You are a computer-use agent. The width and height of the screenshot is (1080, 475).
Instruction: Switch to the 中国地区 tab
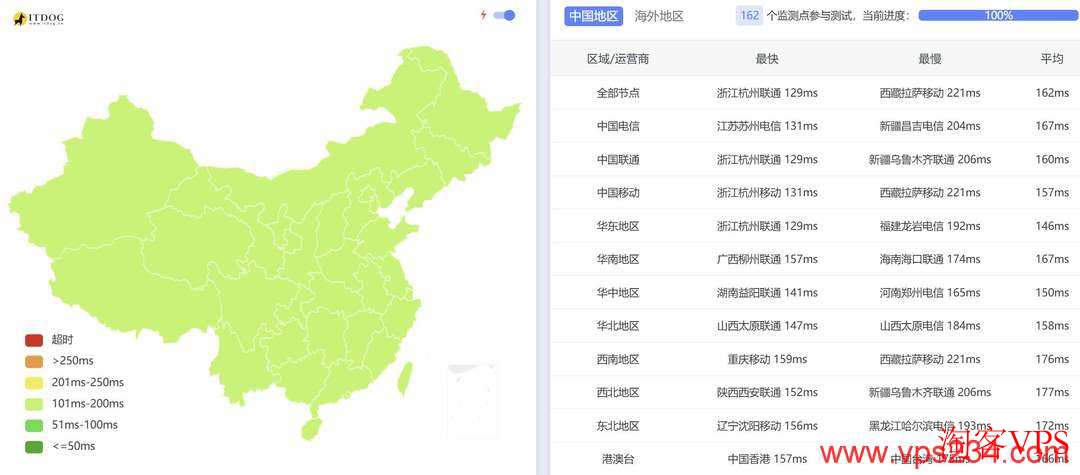(x=594, y=16)
